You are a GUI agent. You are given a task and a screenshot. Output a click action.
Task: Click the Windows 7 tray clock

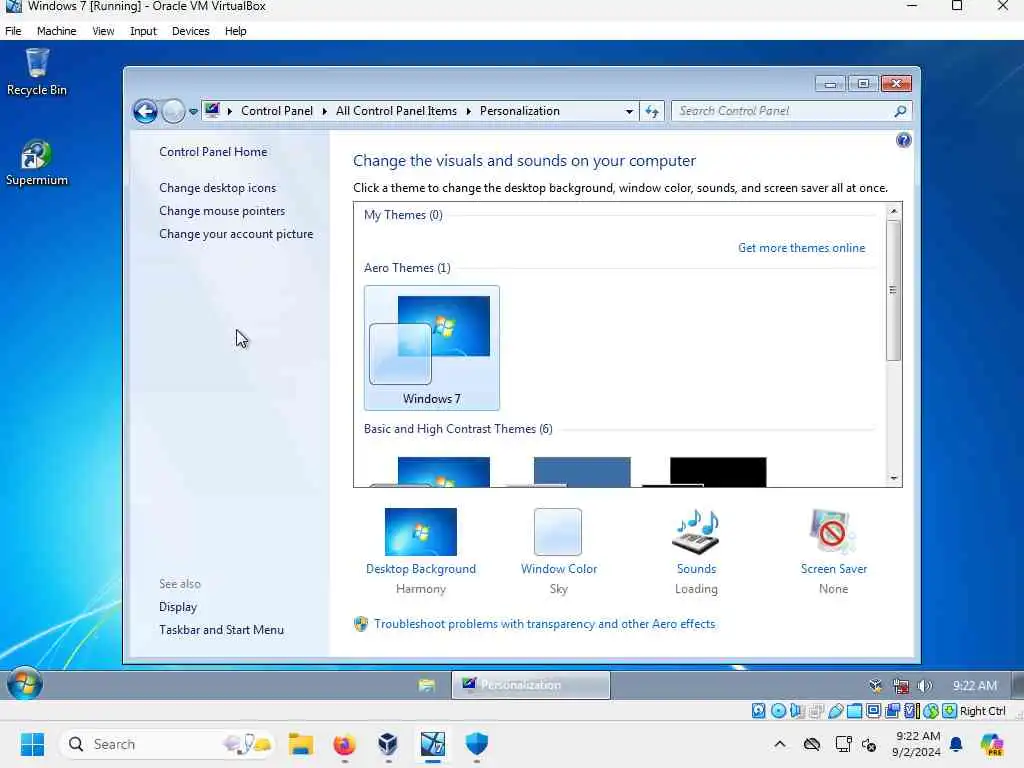click(x=974, y=685)
